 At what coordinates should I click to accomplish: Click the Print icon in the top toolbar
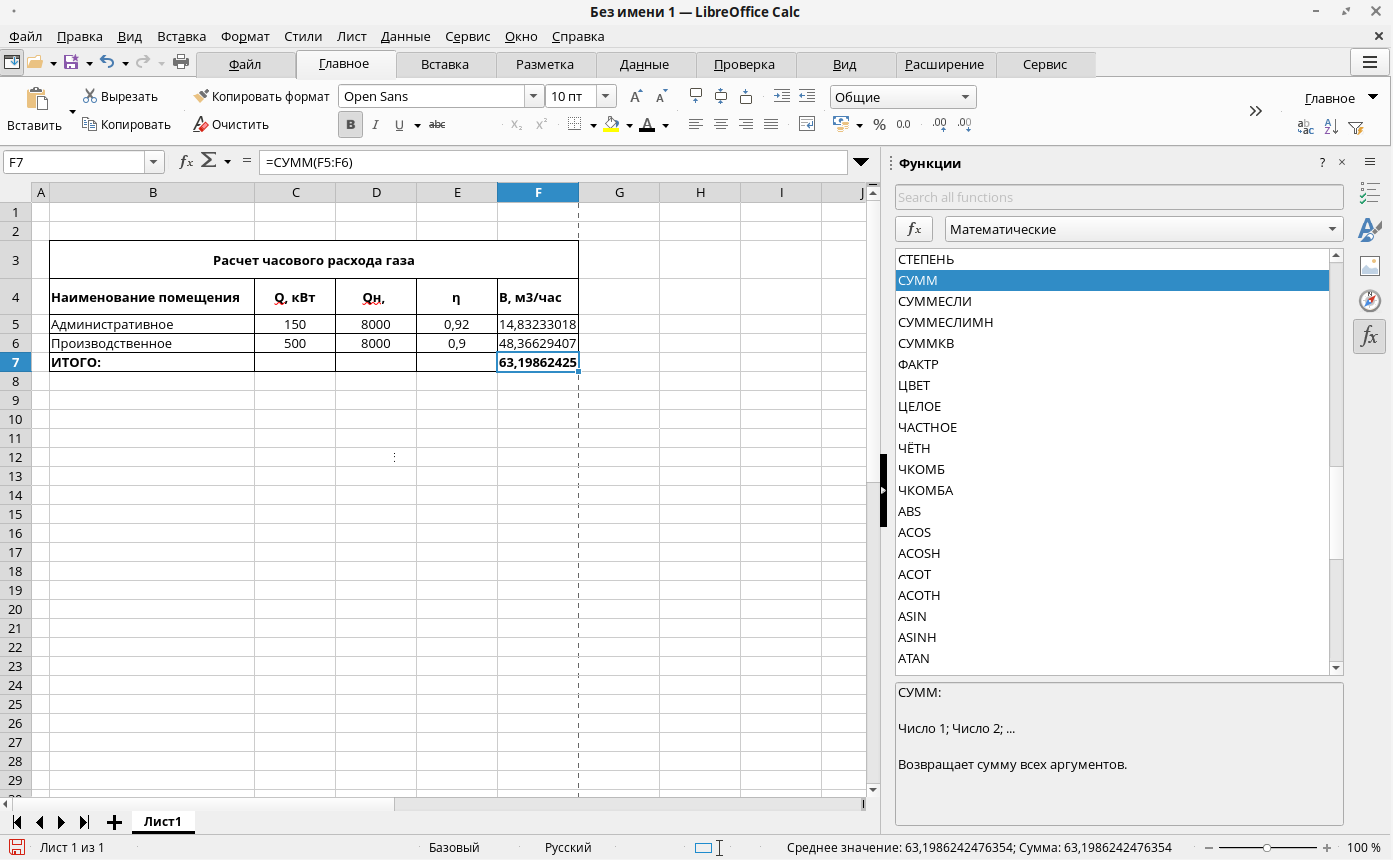[181, 62]
